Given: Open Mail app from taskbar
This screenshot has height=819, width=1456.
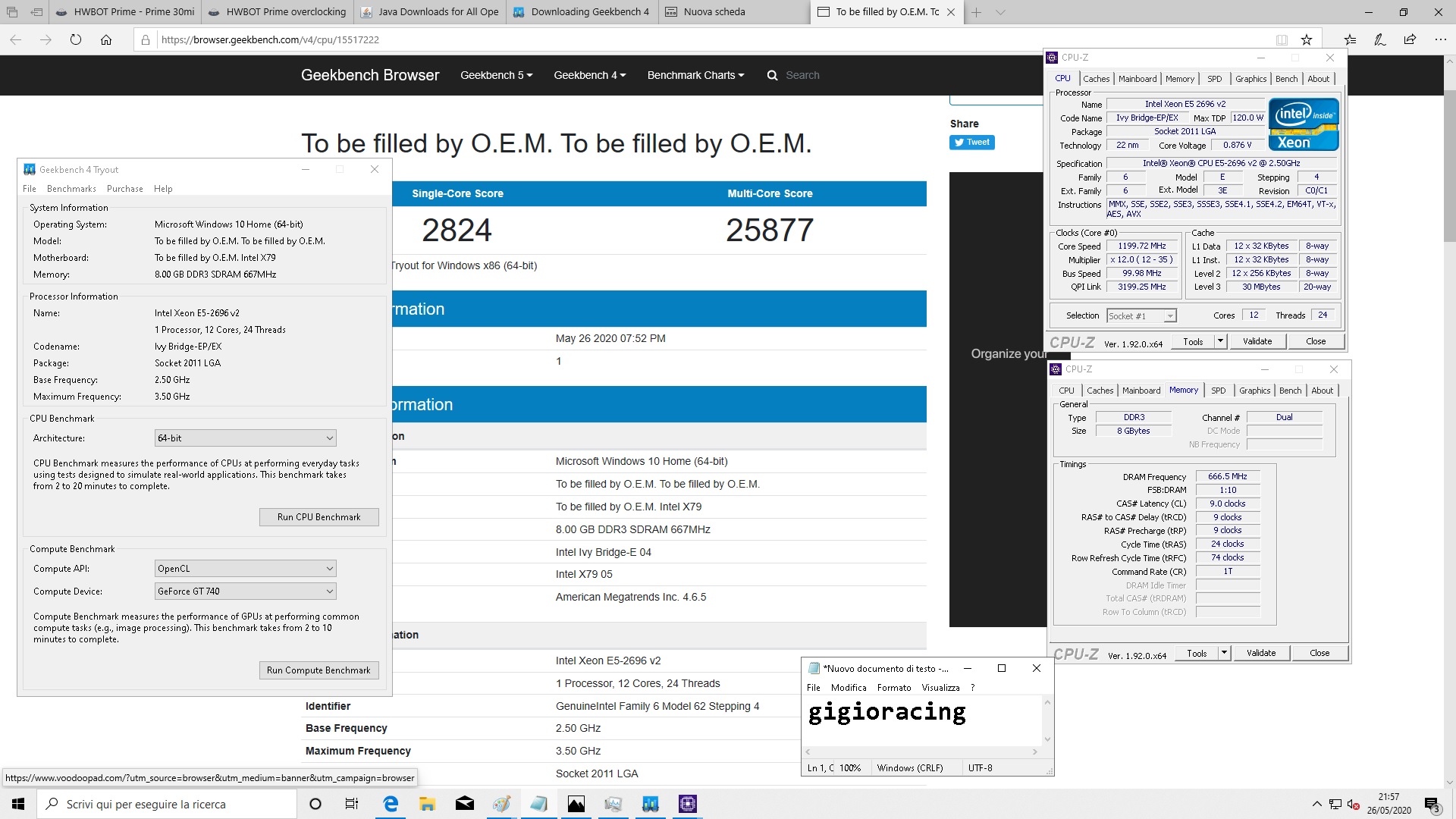Looking at the screenshot, I should pyautogui.click(x=465, y=804).
